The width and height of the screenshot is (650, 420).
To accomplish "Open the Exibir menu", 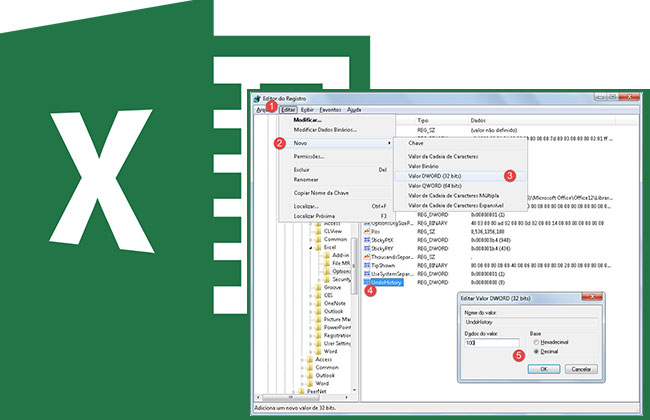I will (x=307, y=110).
